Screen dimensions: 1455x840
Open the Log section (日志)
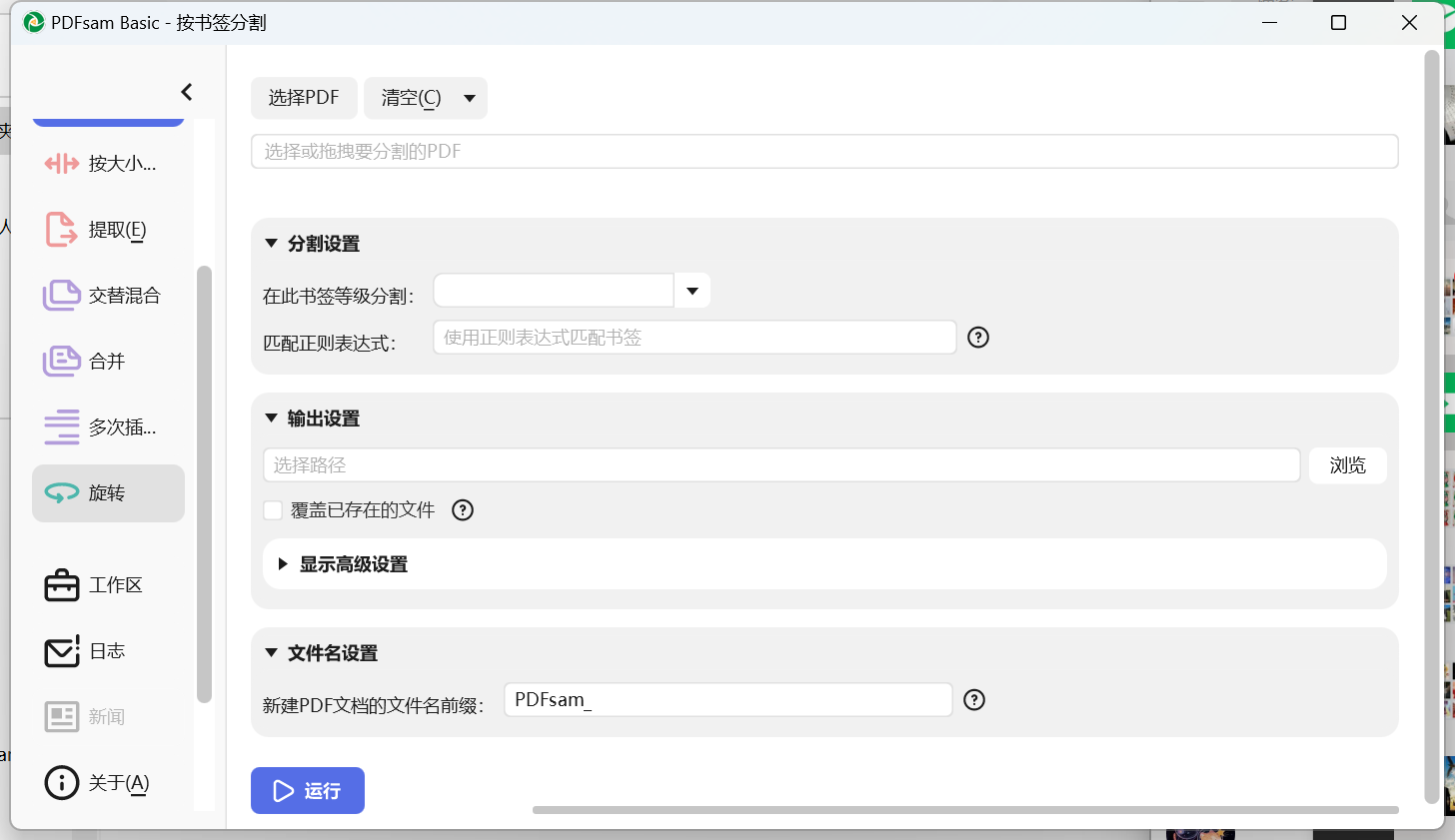(x=108, y=651)
